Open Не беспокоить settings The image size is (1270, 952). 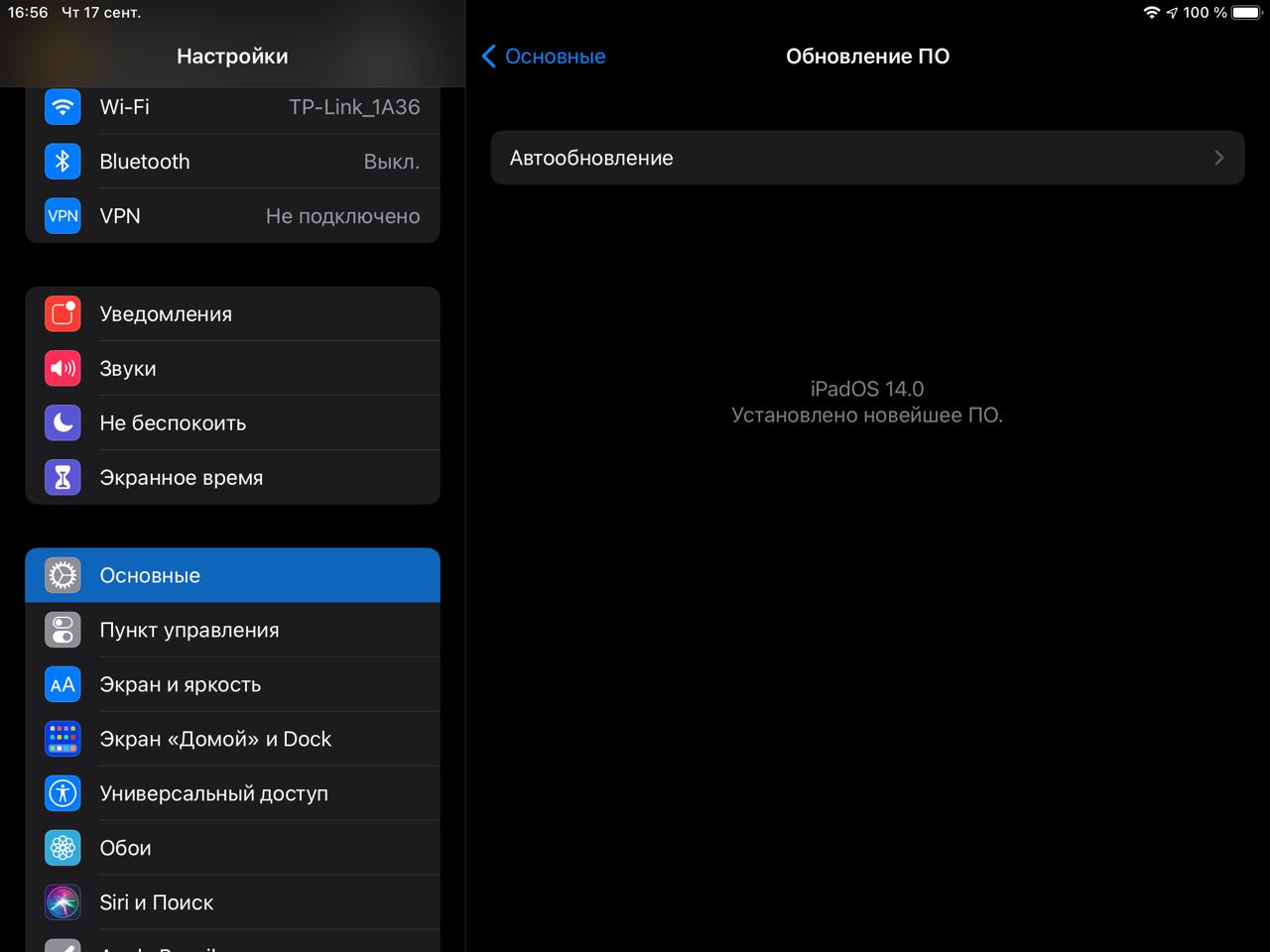pyautogui.click(x=232, y=423)
